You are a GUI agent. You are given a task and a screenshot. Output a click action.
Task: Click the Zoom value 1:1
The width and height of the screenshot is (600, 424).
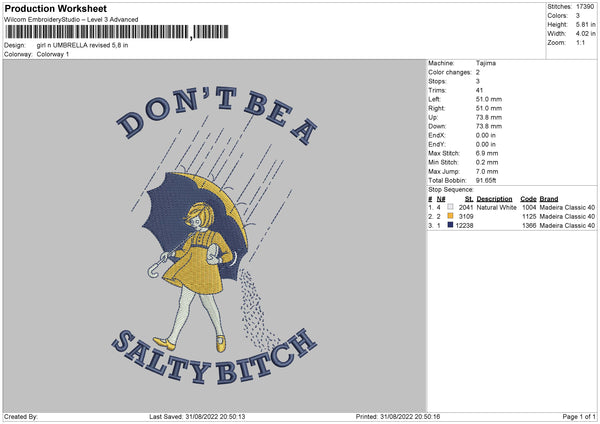coord(580,42)
